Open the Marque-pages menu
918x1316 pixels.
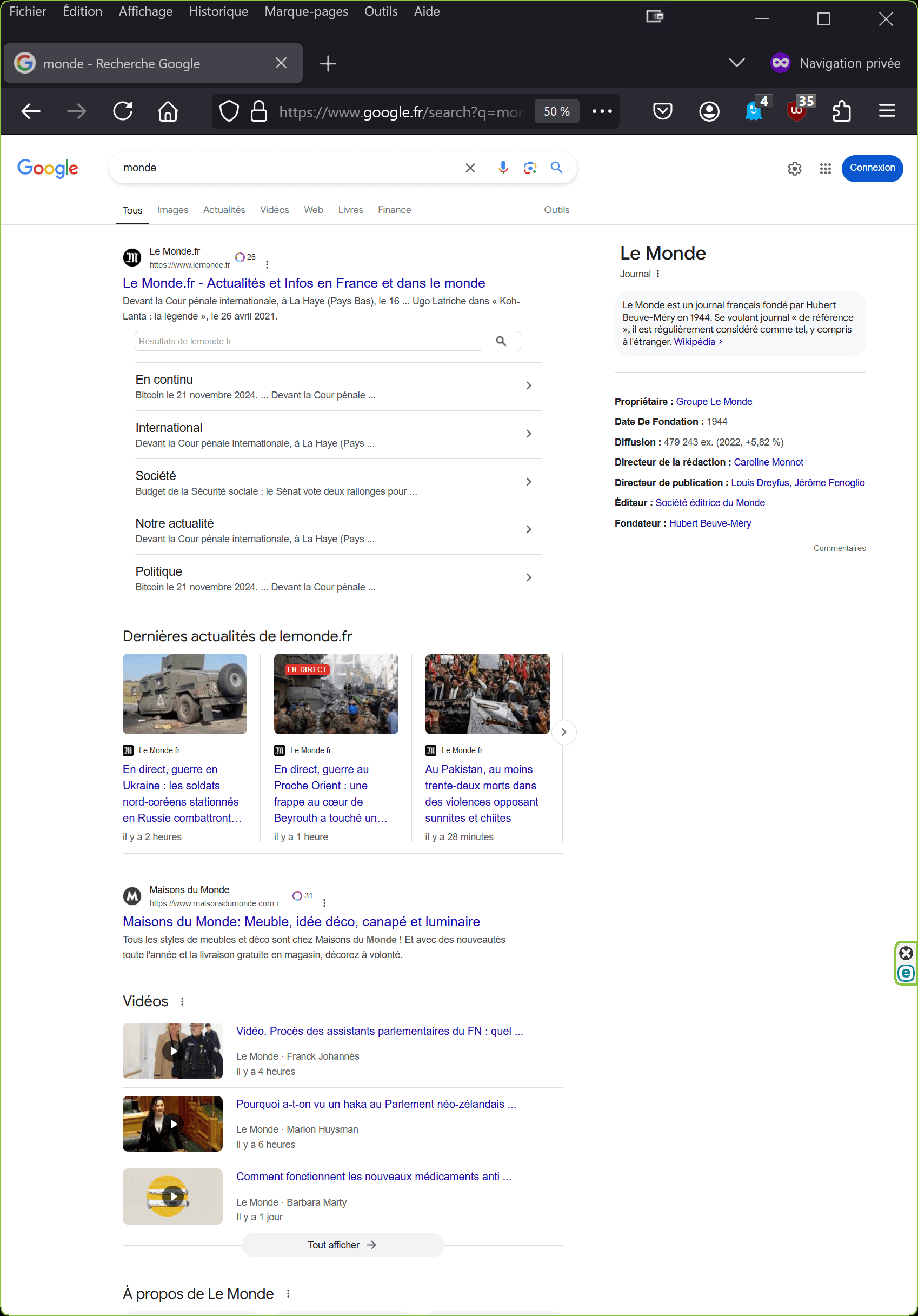(x=306, y=11)
